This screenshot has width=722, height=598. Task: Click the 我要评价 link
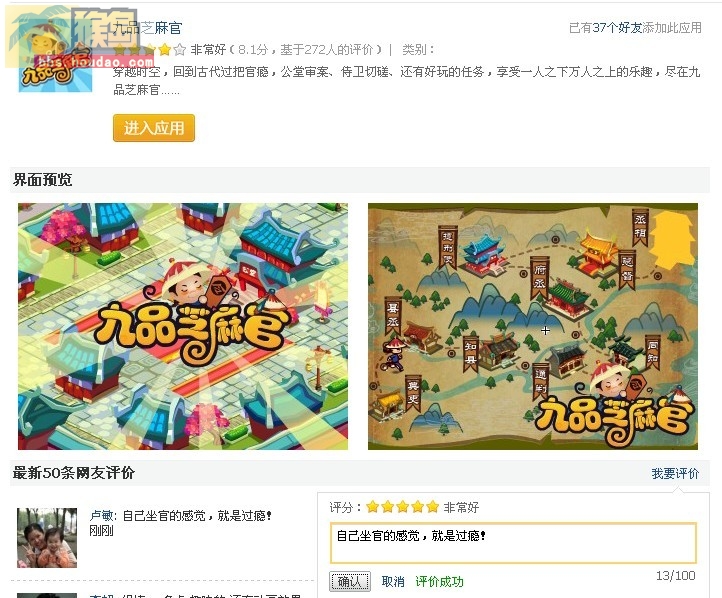(675, 473)
